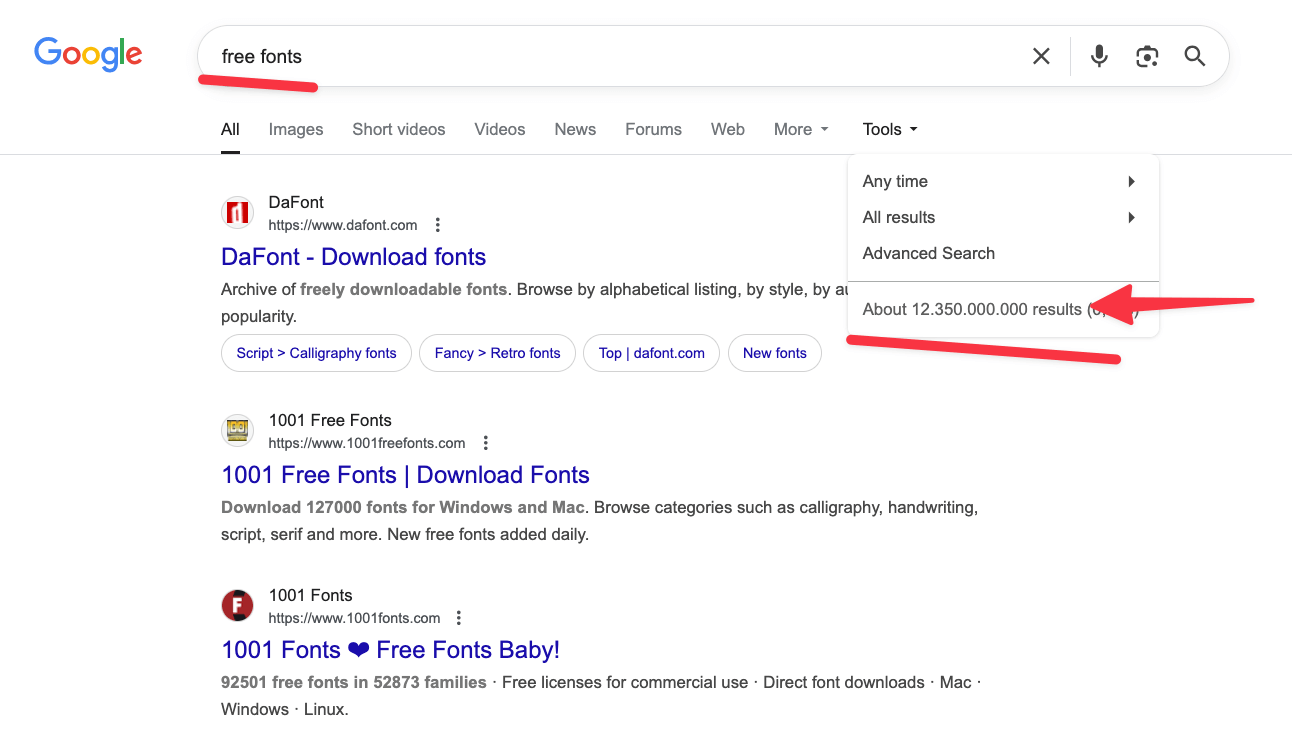Open three-dot menu beside 1001freefonts.com URL
The image size is (1292, 745).
pos(485,443)
